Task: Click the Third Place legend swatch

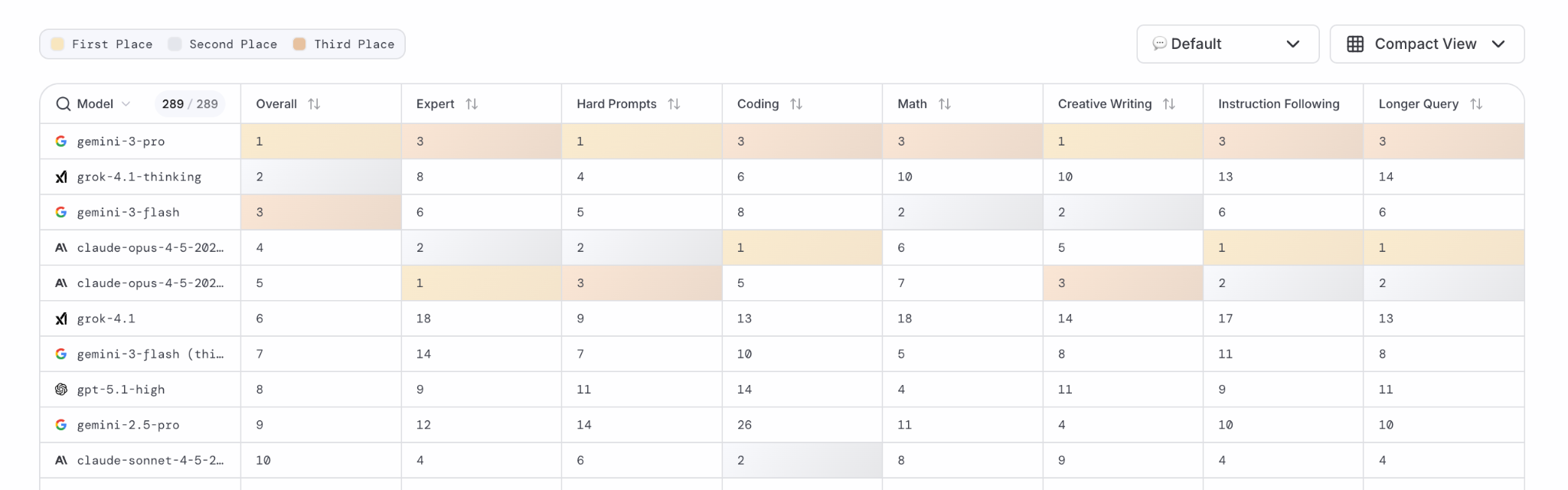Action: pos(299,44)
